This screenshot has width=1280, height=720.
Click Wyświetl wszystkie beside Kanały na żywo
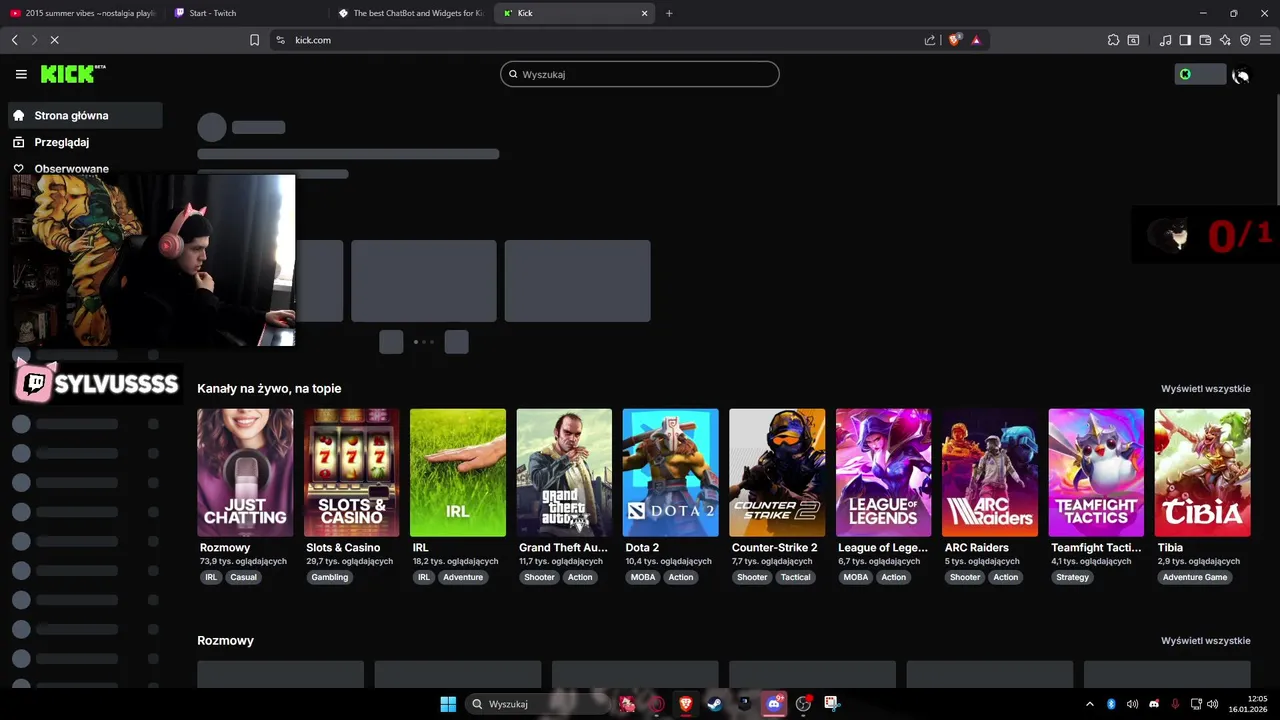[x=1205, y=388]
